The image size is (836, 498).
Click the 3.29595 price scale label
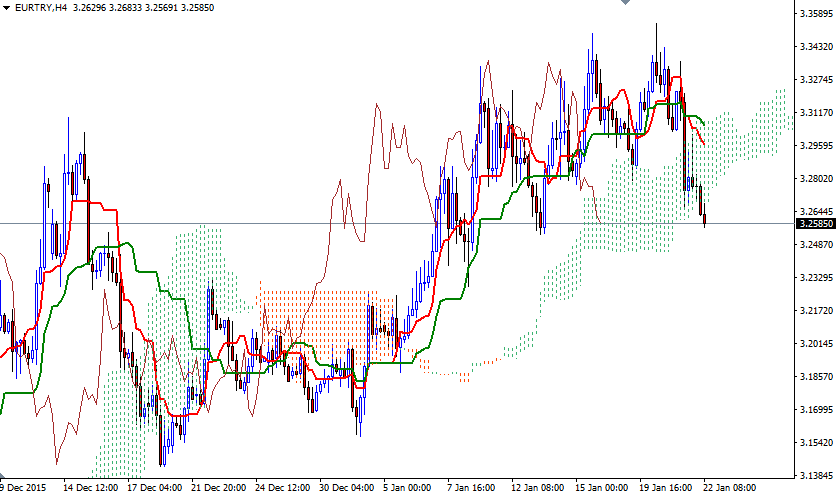[x=816, y=146]
